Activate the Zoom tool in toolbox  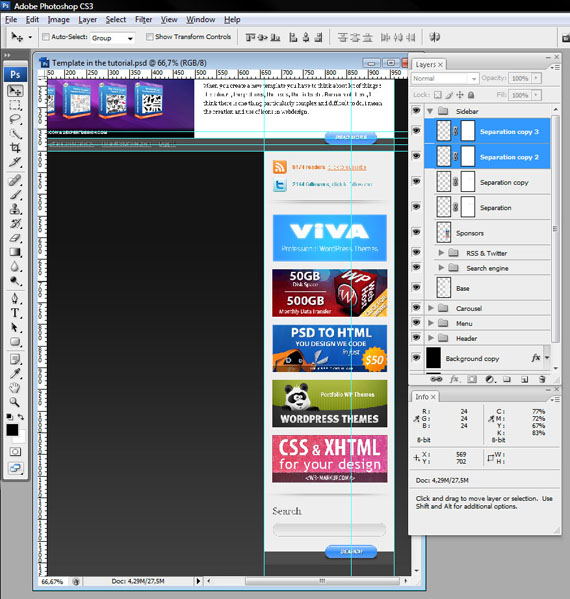pos(15,402)
